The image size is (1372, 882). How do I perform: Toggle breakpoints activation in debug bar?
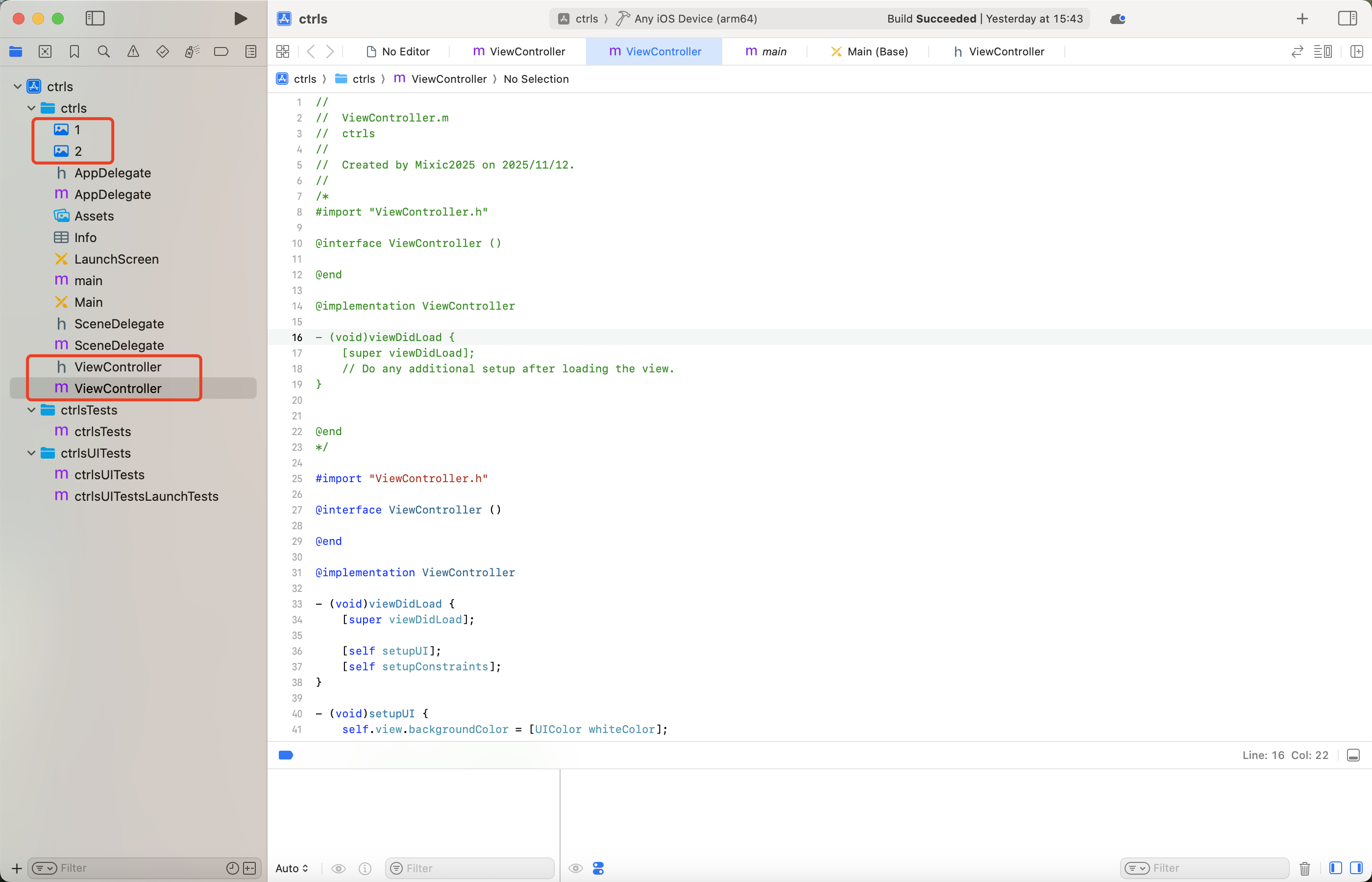286,755
